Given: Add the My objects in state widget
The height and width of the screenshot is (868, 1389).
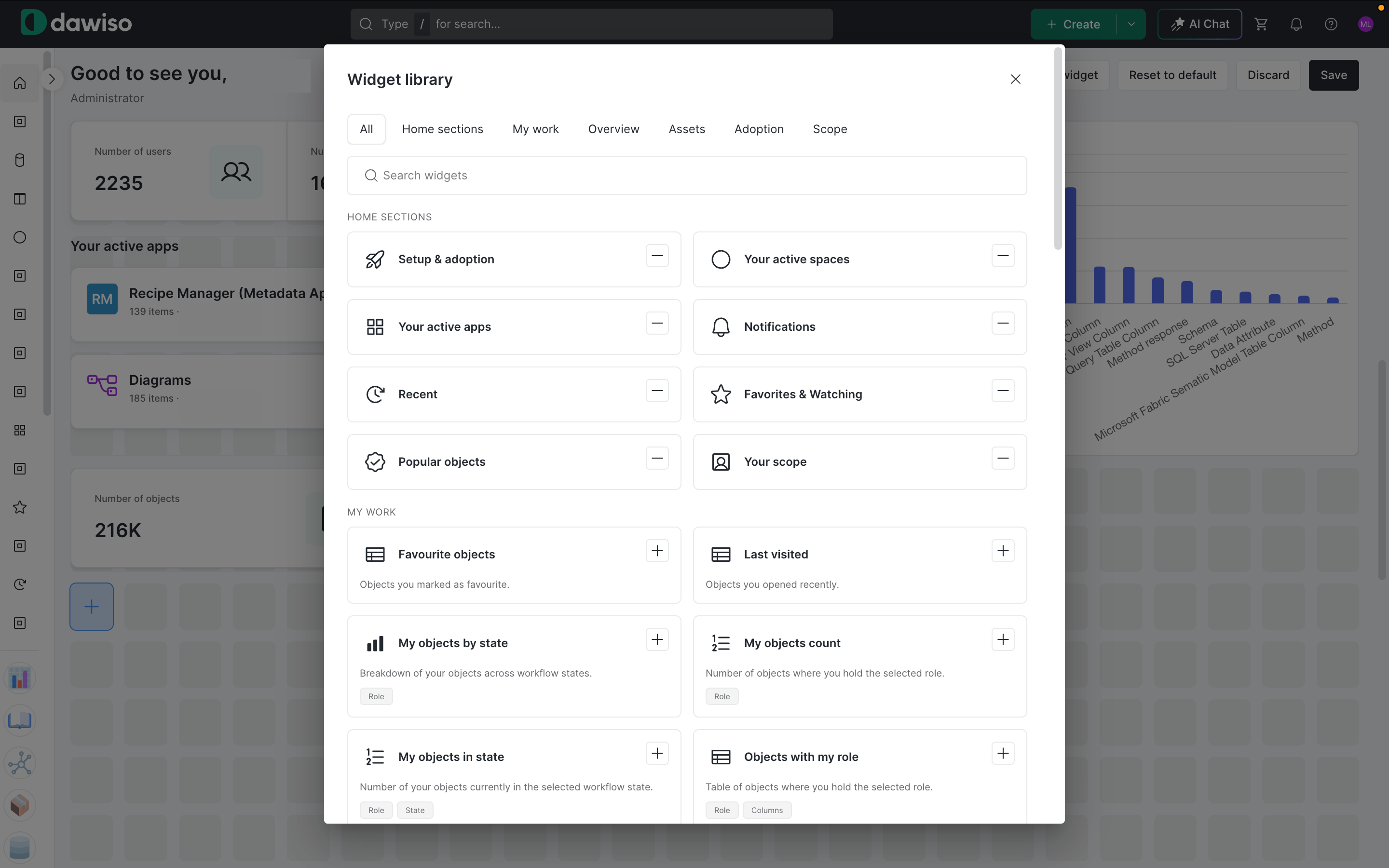Looking at the screenshot, I should (657, 753).
